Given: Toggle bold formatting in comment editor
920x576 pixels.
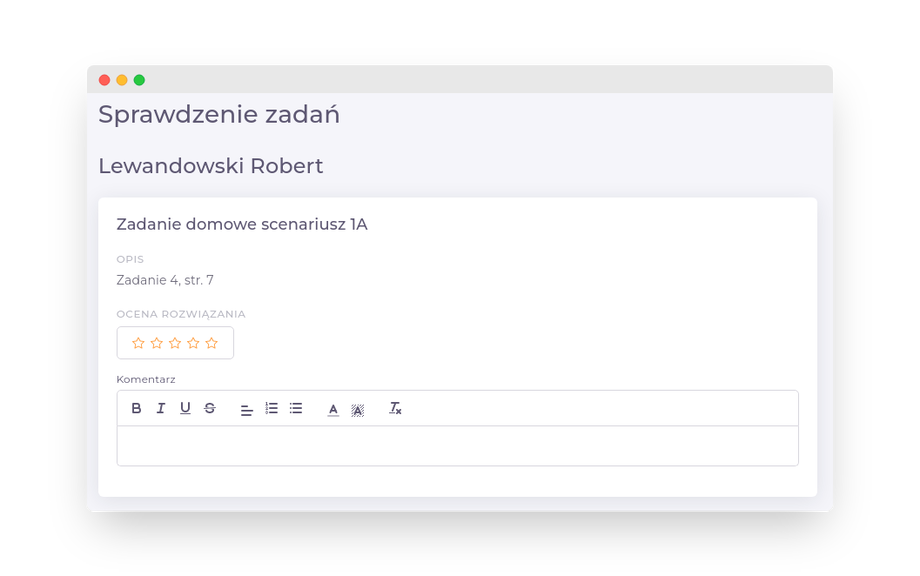Looking at the screenshot, I should coord(137,408).
